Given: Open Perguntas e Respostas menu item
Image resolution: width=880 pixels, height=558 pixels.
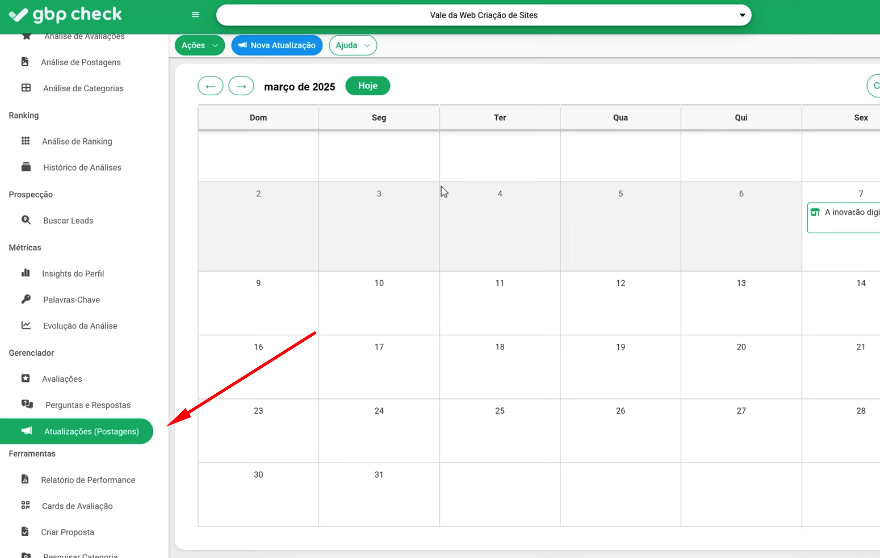Looking at the screenshot, I should pos(88,405).
